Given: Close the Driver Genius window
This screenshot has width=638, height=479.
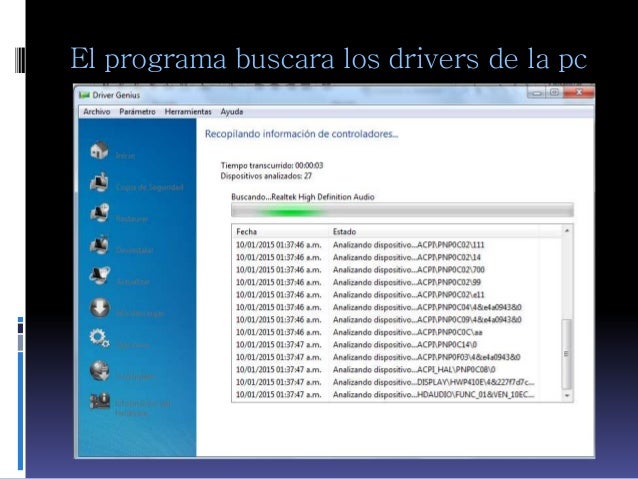Looking at the screenshot, I should 578,93.
